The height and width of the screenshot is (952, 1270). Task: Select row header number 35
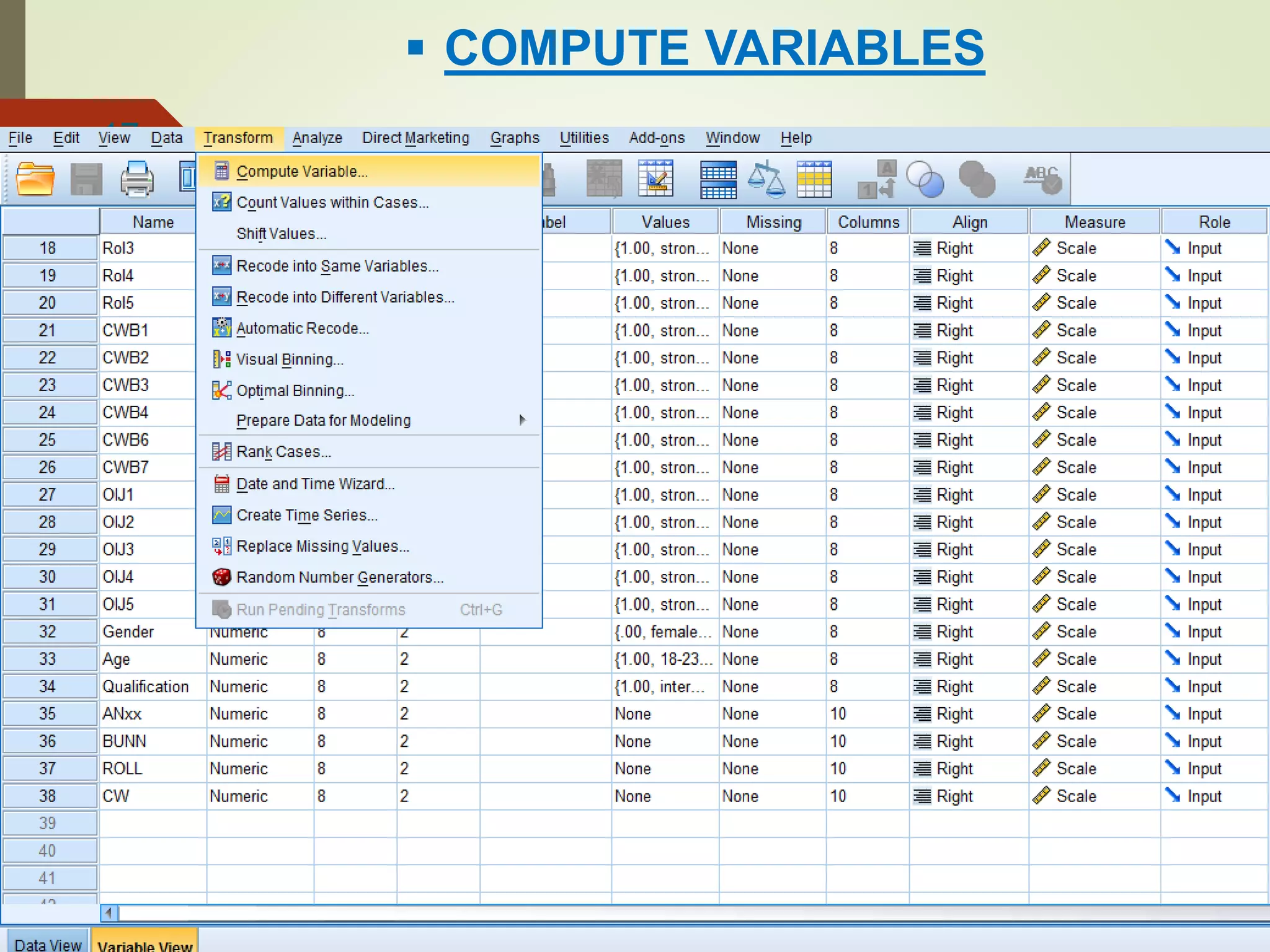(48, 714)
